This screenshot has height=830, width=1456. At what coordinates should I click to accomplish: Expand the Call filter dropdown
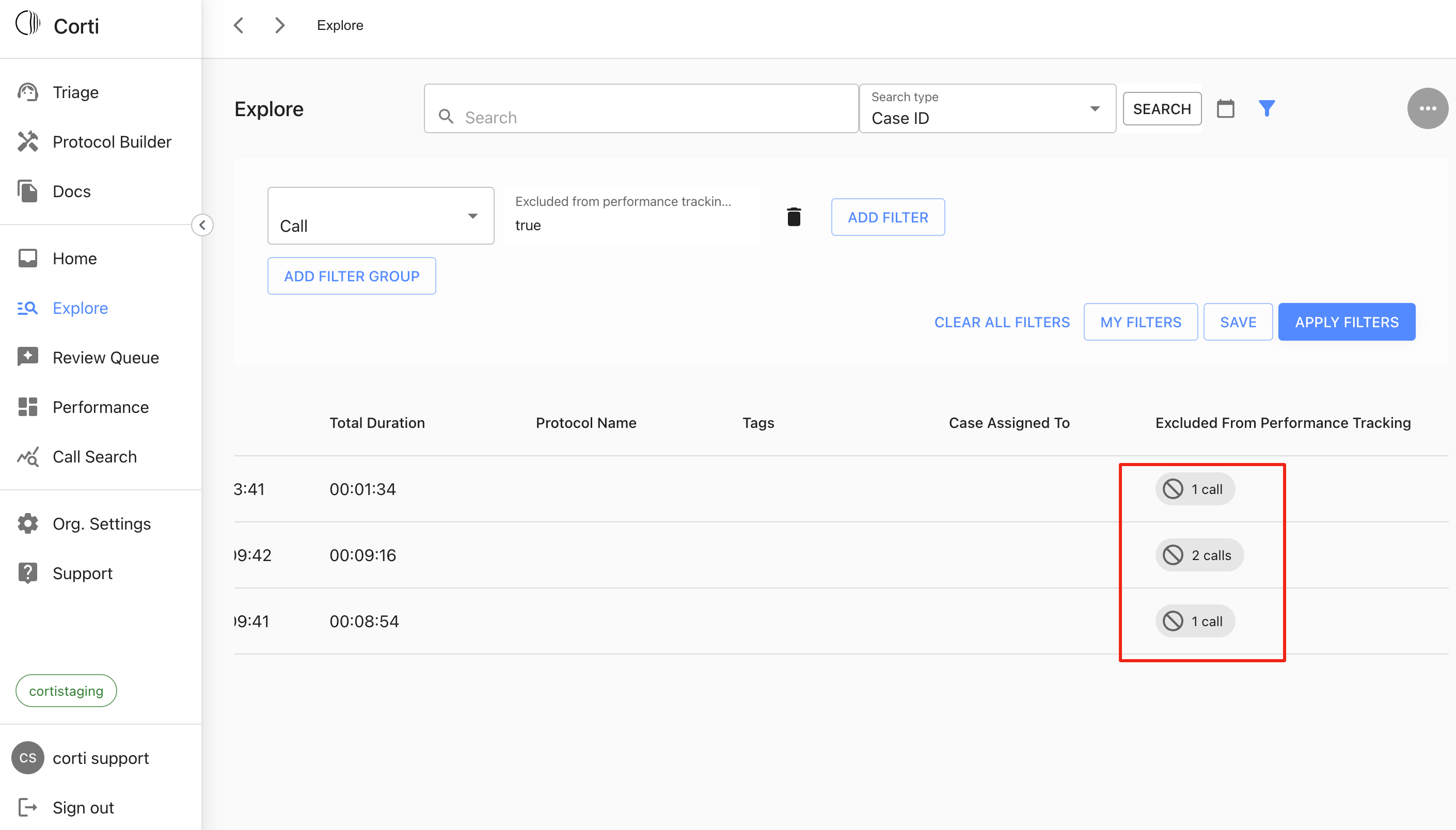pos(380,216)
